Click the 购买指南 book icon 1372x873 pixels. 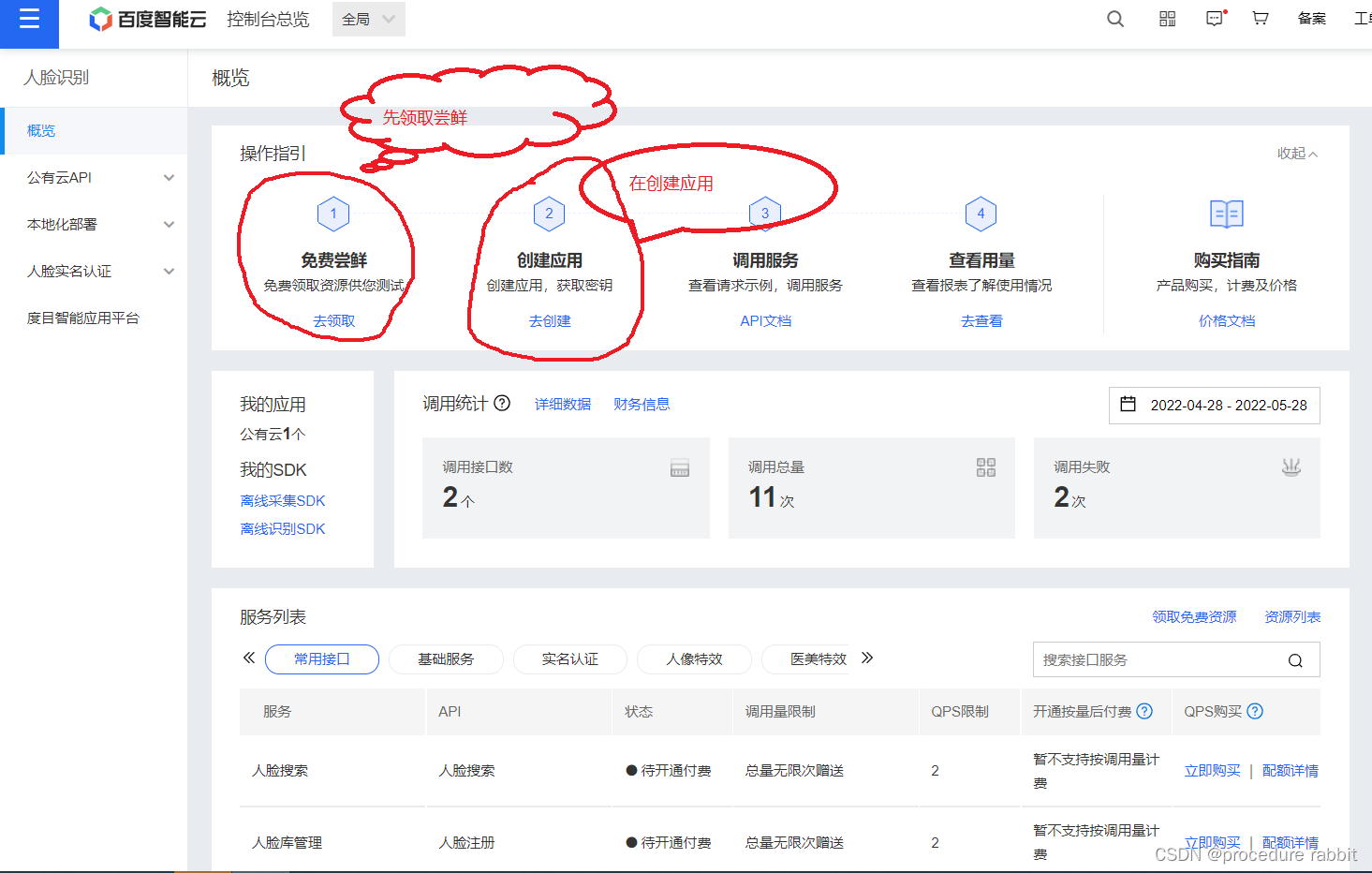[1226, 215]
